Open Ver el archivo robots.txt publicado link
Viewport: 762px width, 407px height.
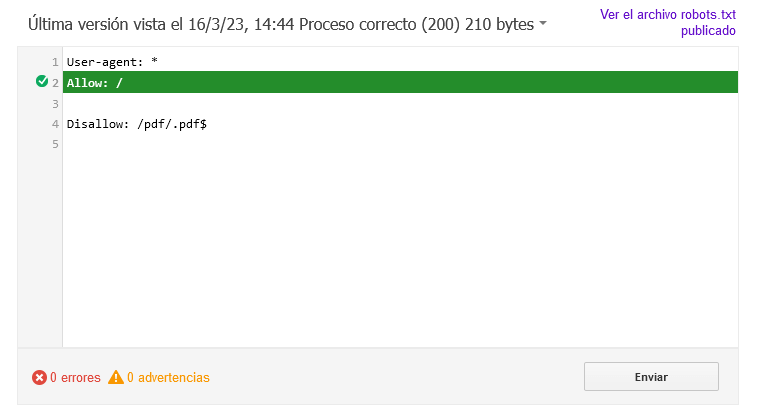(668, 22)
